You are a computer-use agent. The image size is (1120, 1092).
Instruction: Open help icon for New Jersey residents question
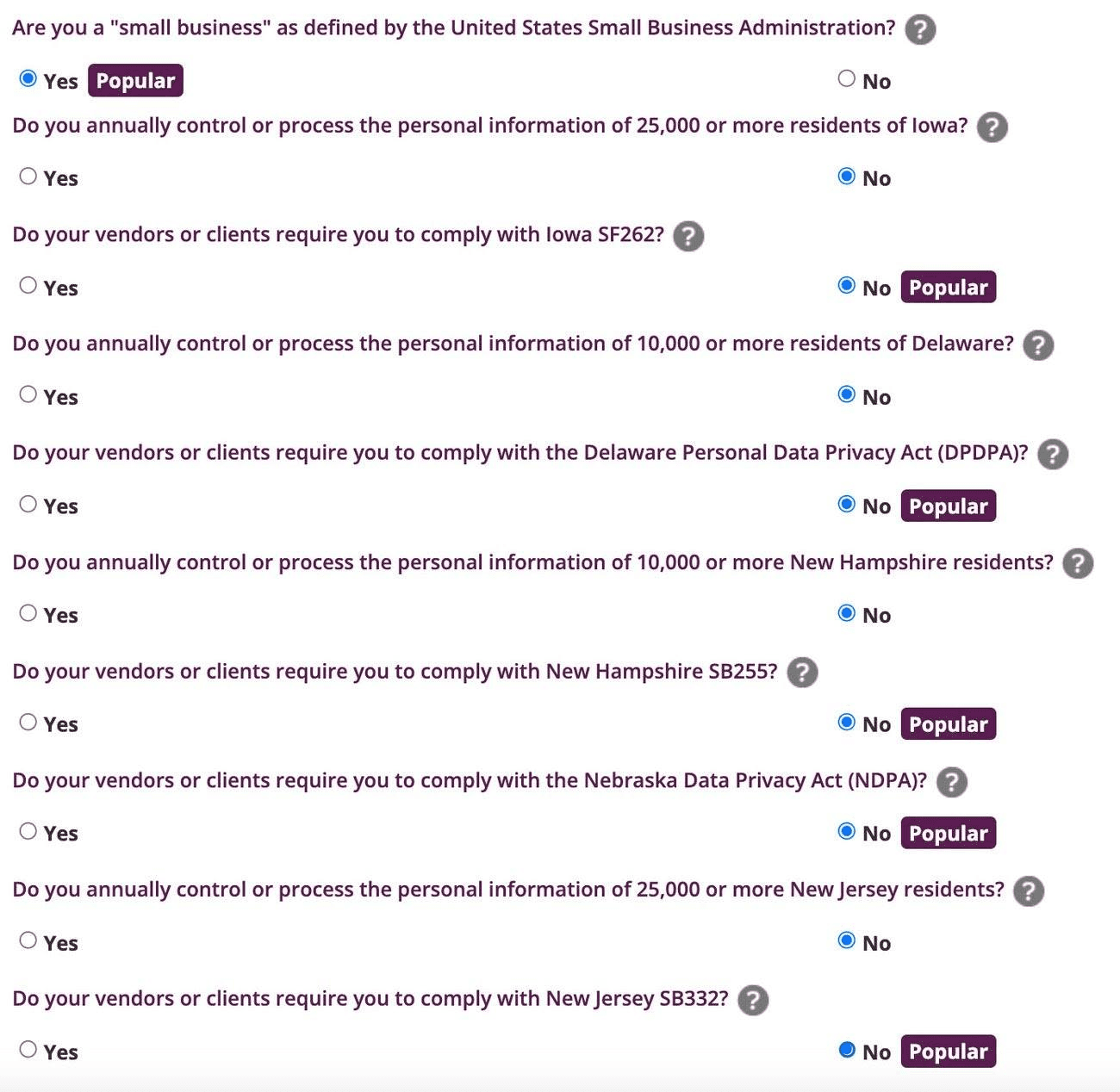(1029, 891)
